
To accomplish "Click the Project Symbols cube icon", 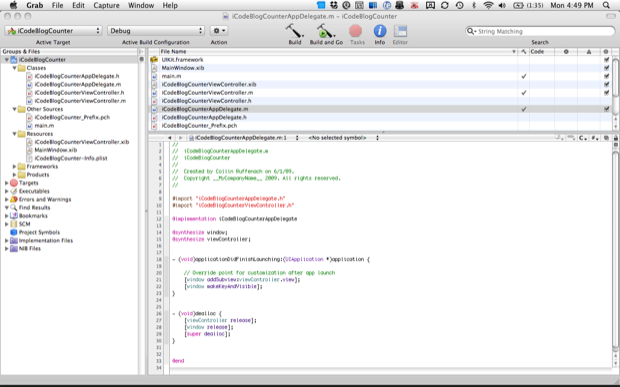I will click(x=14, y=232).
